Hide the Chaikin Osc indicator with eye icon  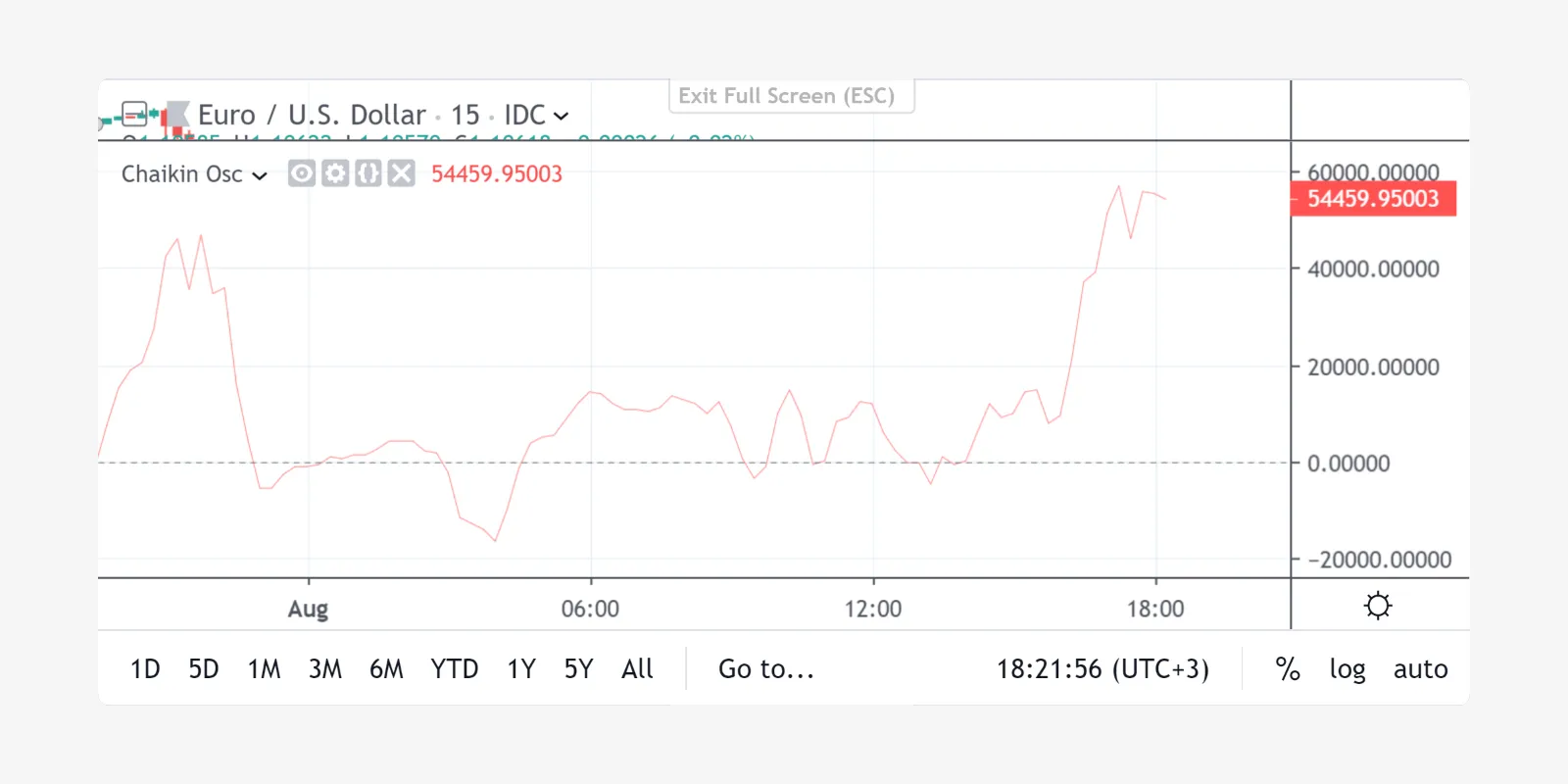[302, 173]
